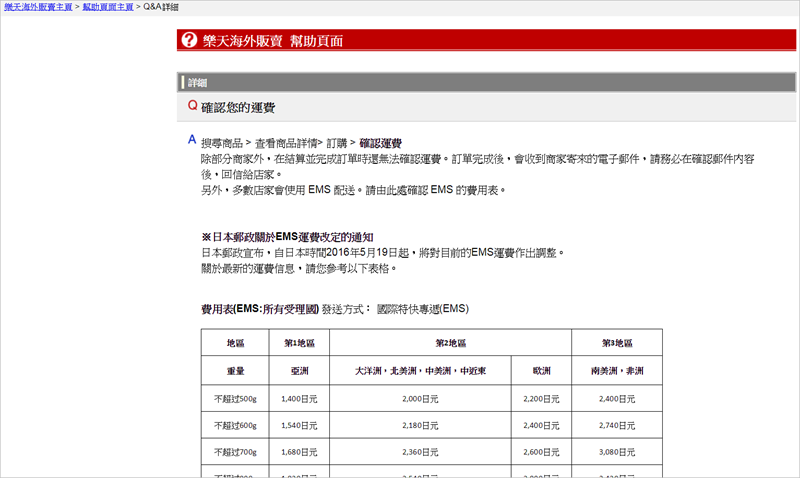This screenshot has width=800, height=478.
Task: Select the 第2地區 column header
Action: [x=450, y=343]
